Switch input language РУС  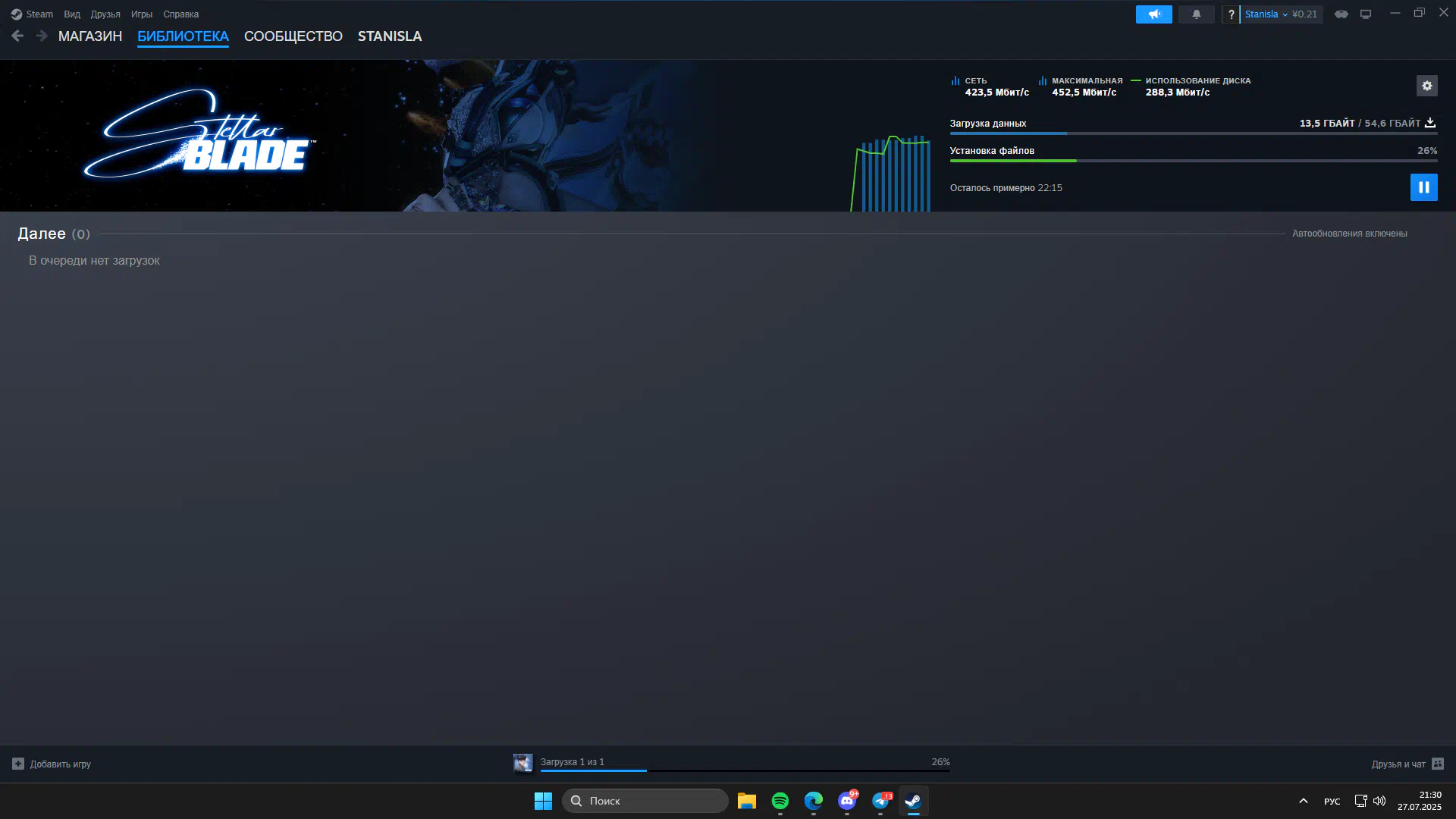coord(1332,802)
